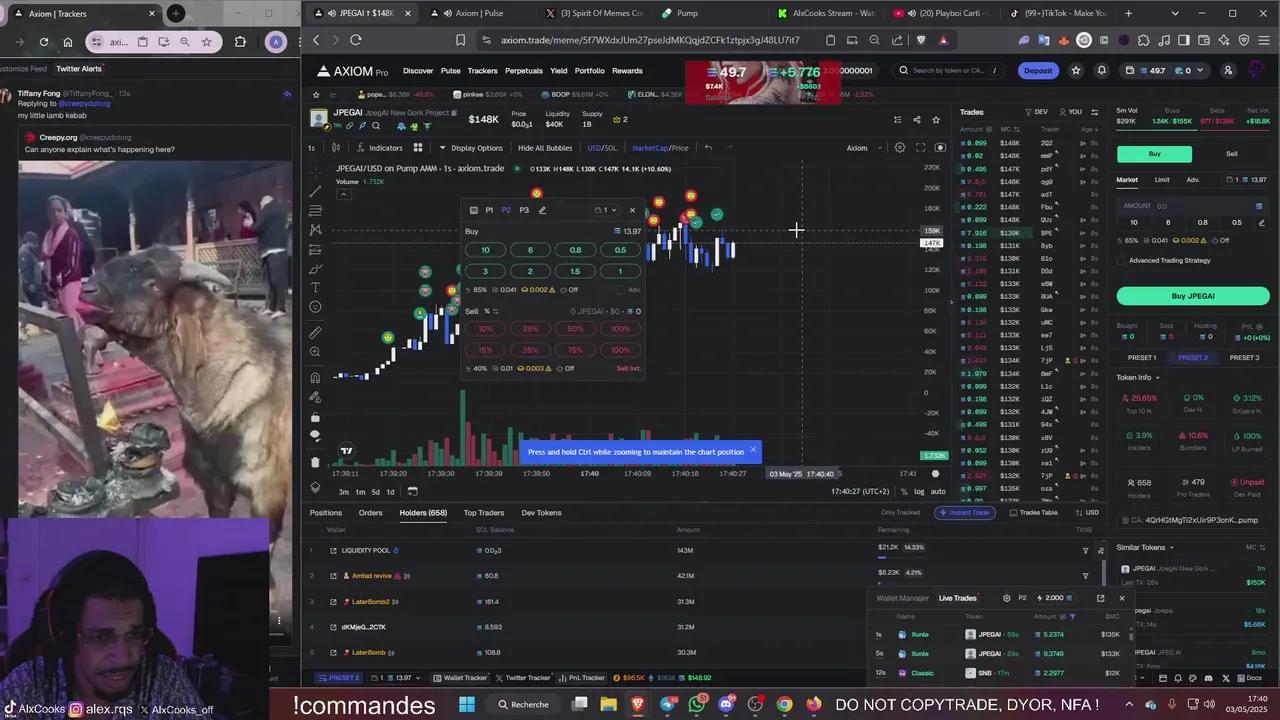Edit the presets in the floating buy panel
The width and height of the screenshot is (1280, 720).
click(542, 210)
